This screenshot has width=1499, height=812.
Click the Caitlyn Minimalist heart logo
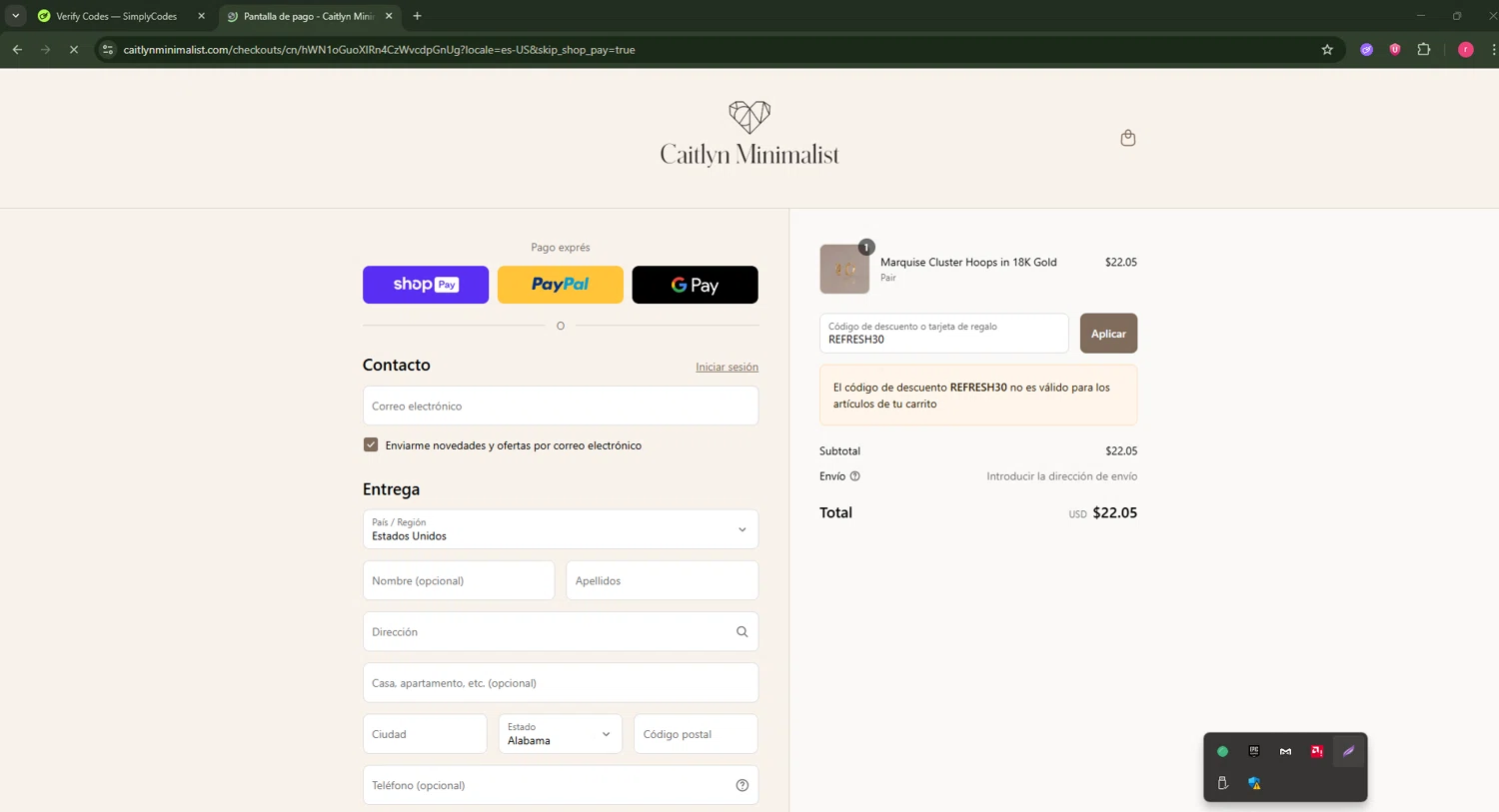pos(749,134)
